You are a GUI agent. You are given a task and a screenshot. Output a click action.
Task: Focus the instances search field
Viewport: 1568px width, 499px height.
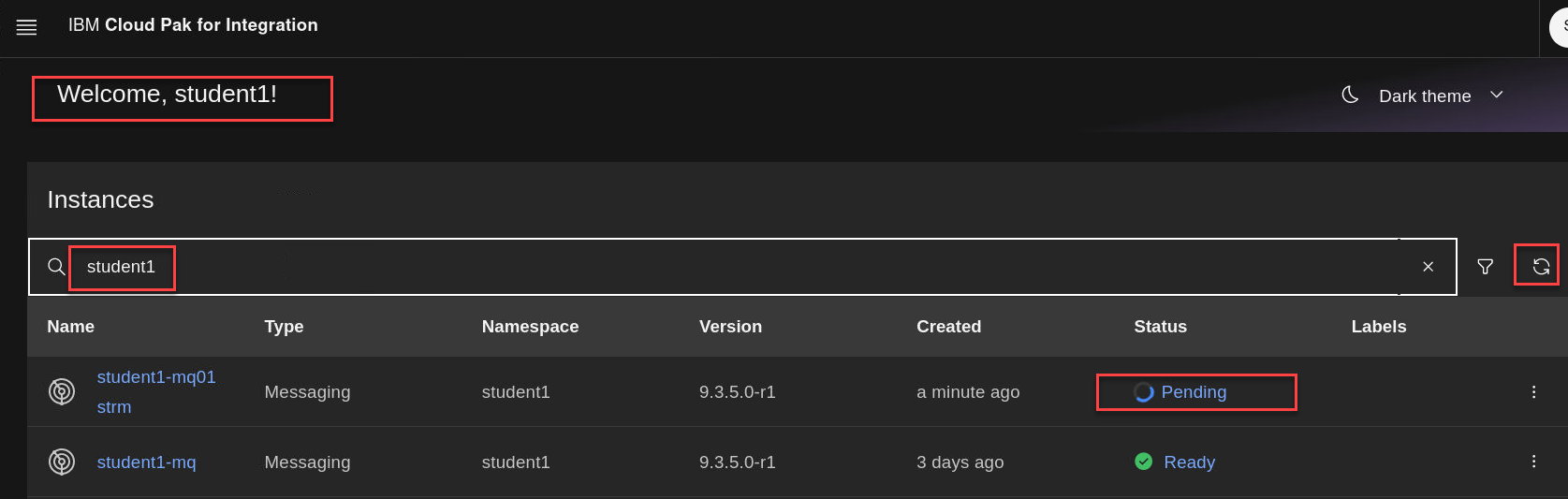tap(749, 267)
